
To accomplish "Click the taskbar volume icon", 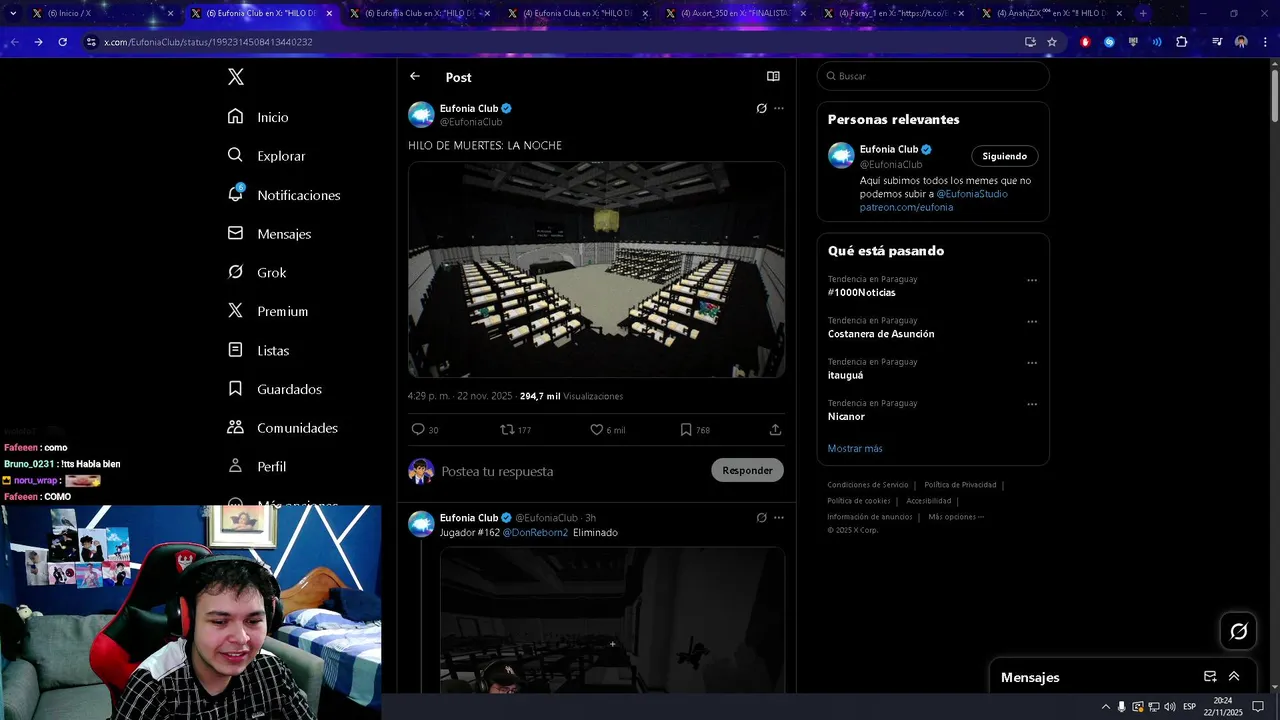I will click(x=1169, y=707).
